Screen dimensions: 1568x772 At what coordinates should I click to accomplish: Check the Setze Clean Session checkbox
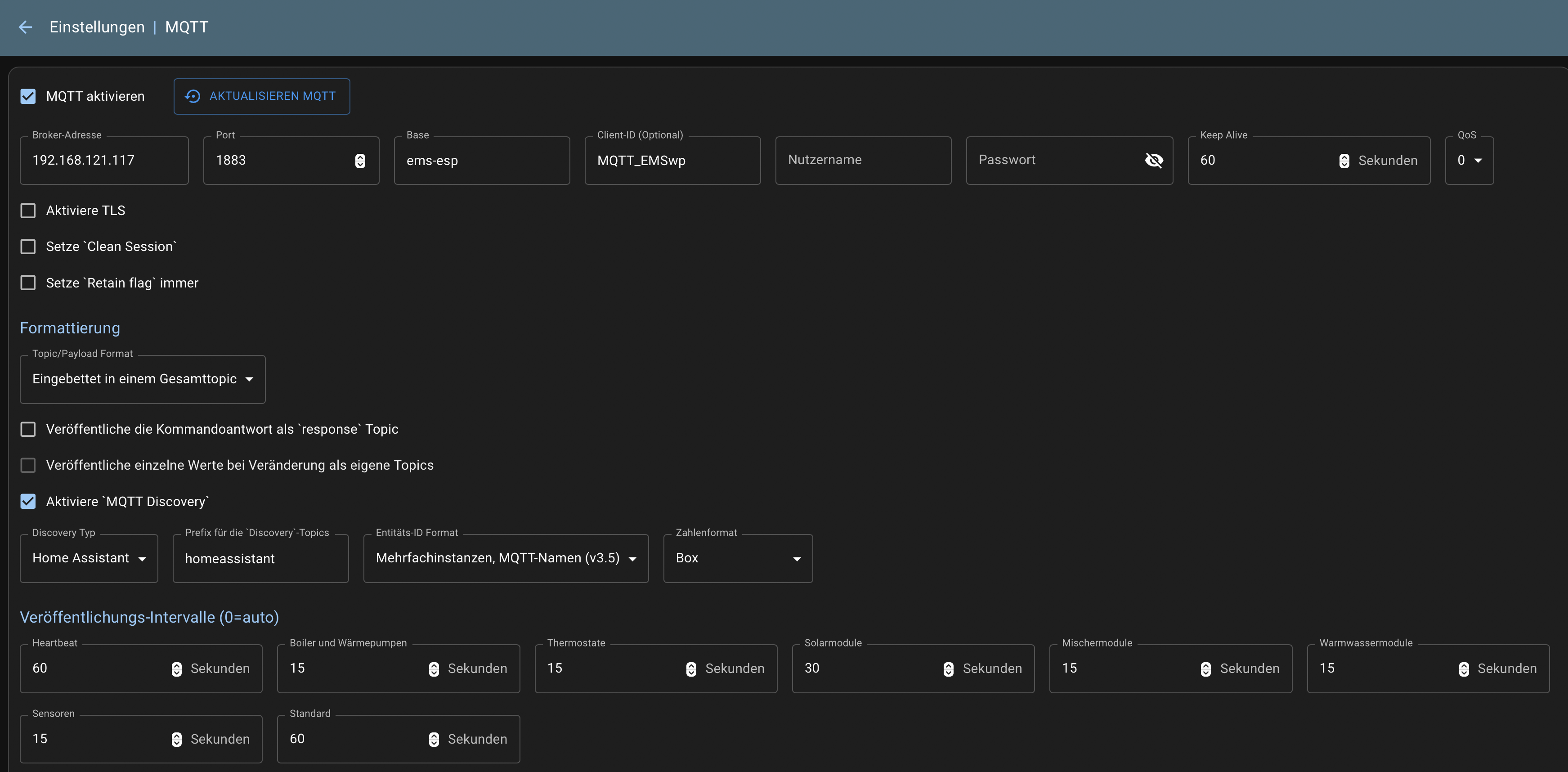click(28, 247)
